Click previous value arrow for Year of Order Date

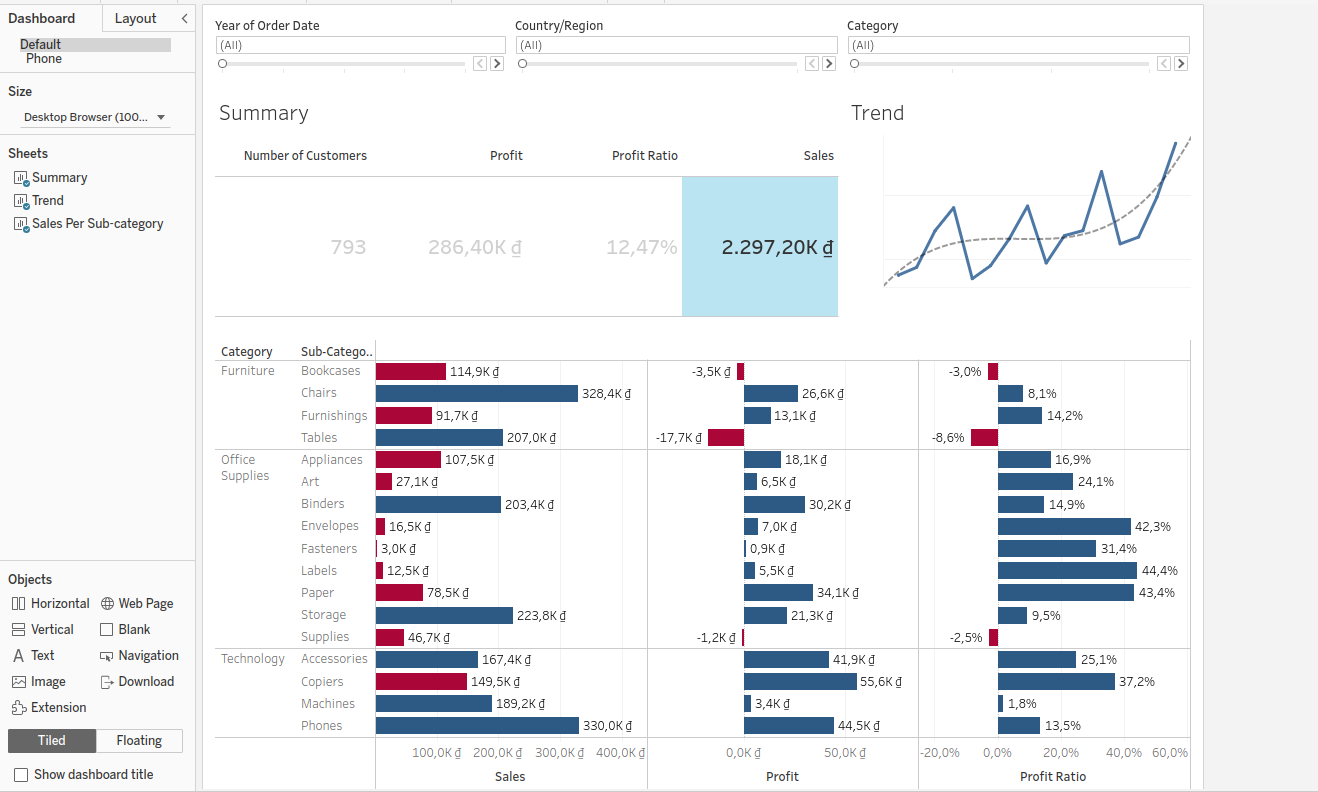(480, 63)
